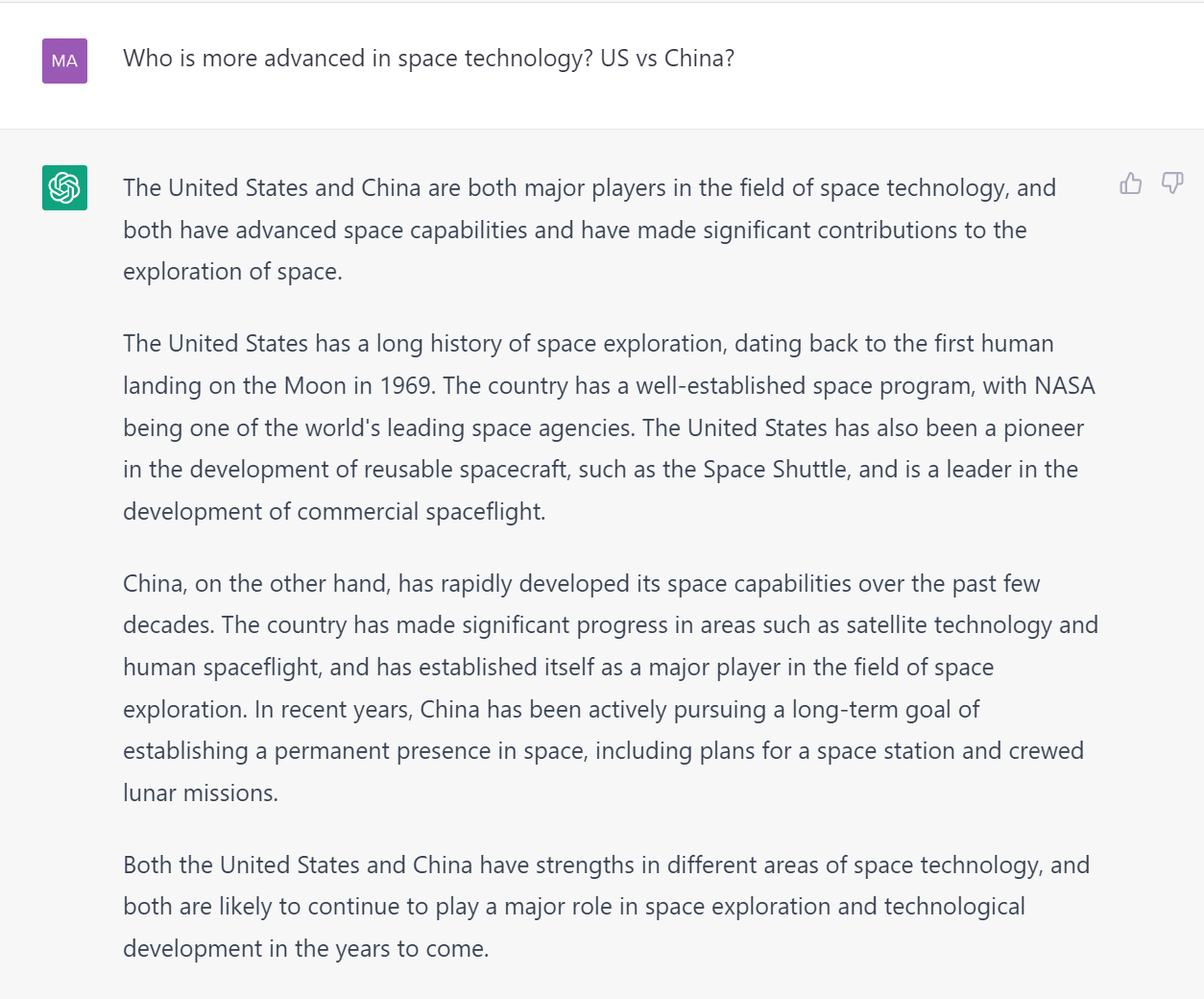Click the year 1969 in the text

pyautogui.click(x=407, y=386)
